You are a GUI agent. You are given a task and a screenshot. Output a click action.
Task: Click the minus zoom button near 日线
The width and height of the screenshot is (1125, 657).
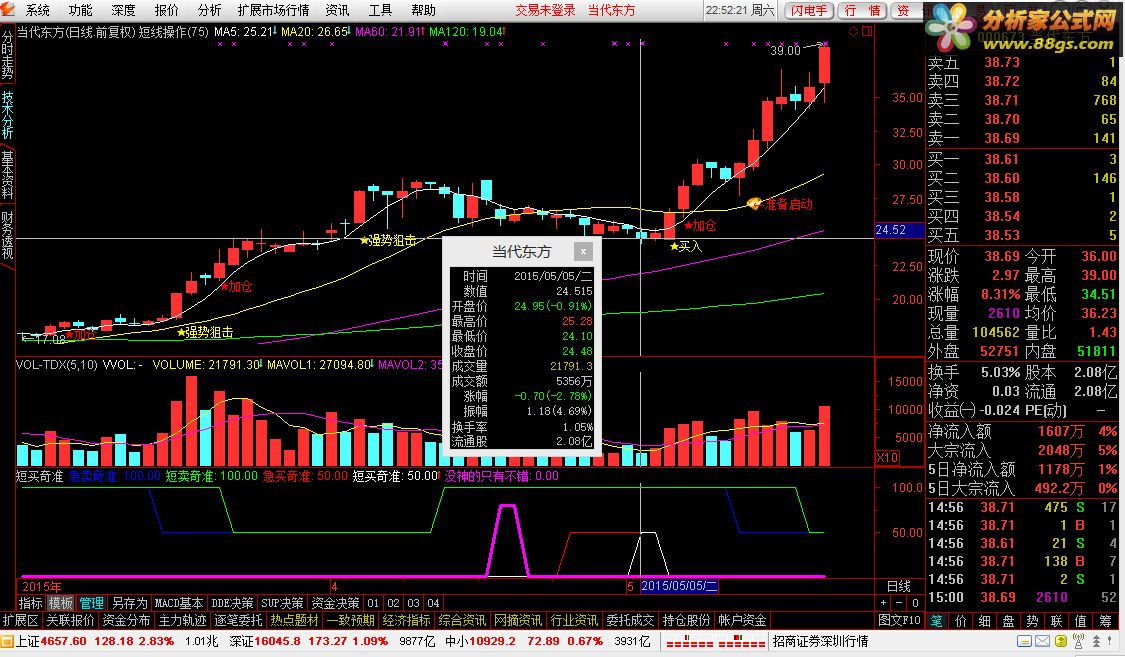(899, 603)
